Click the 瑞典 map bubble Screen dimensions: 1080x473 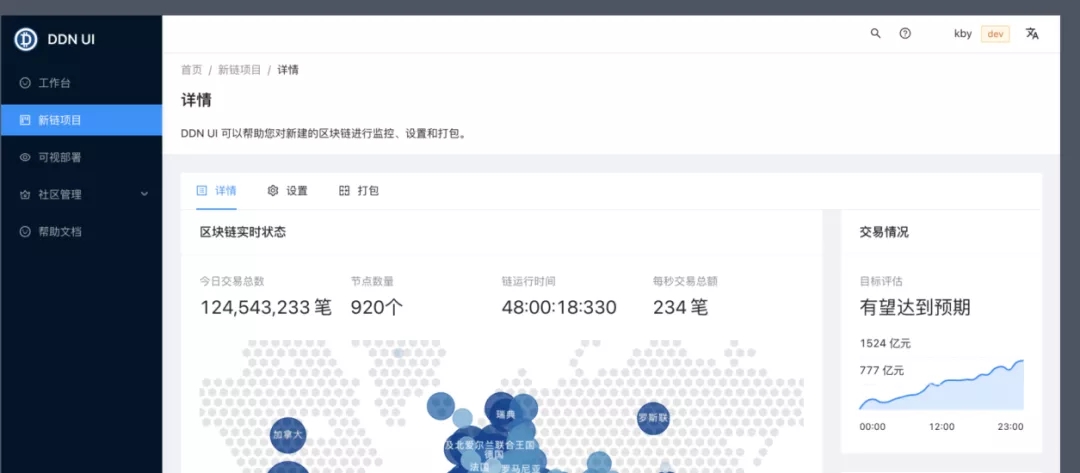[x=505, y=411]
